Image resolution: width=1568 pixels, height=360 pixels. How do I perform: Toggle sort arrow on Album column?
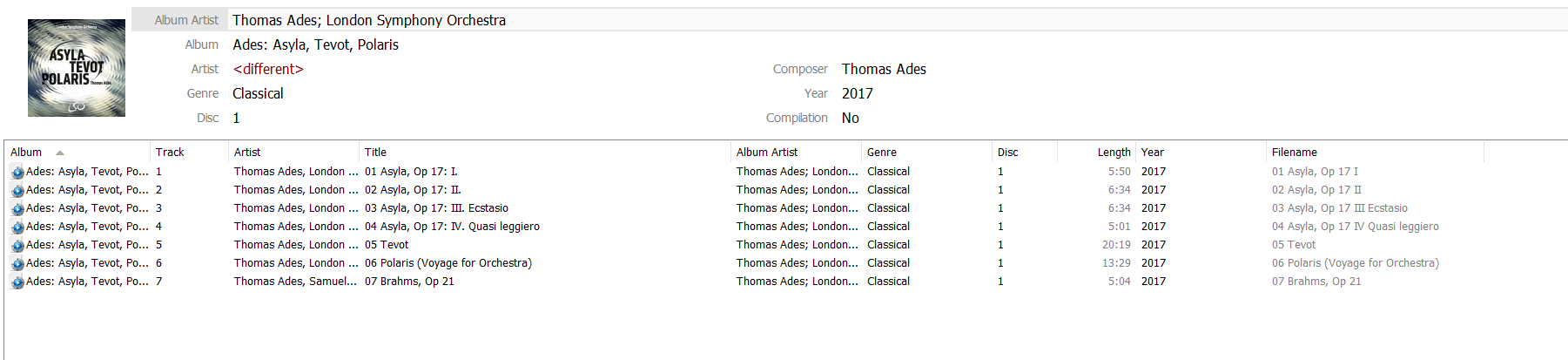59,153
